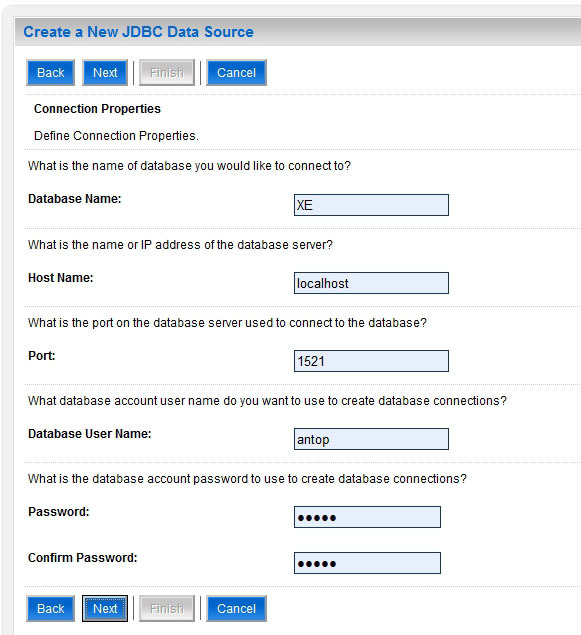The width and height of the screenshot is (581, 635).
Task: Focus the Database Name field containing XE
Action: pyautogui.click(x=371, y=205)
